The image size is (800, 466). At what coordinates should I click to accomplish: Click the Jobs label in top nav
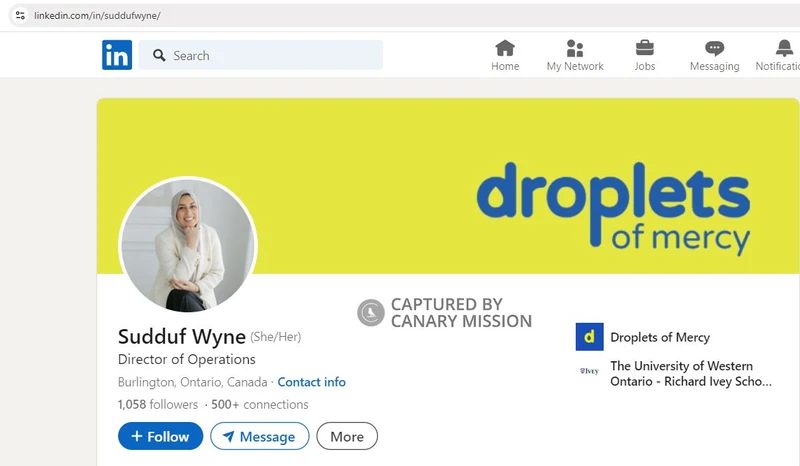645,66
